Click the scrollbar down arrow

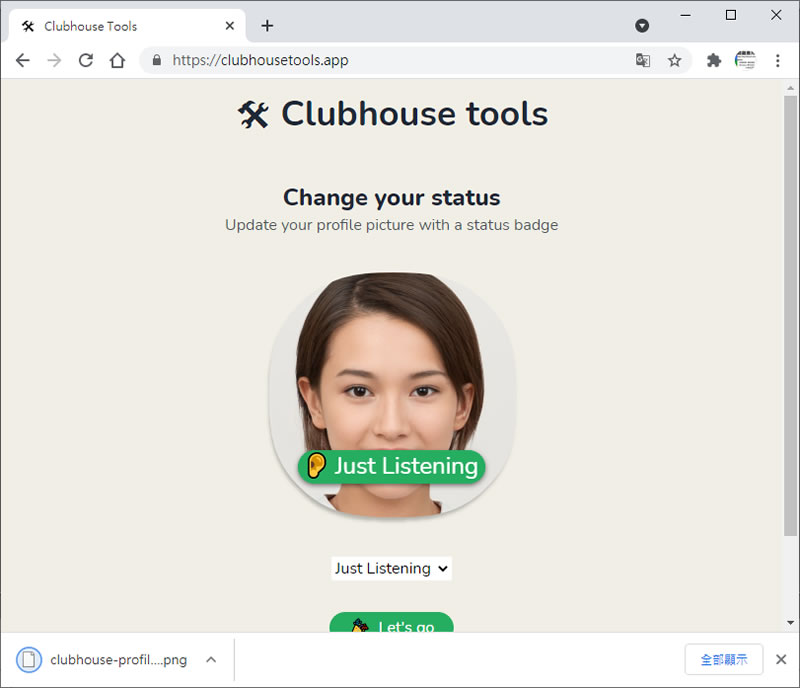790,623
